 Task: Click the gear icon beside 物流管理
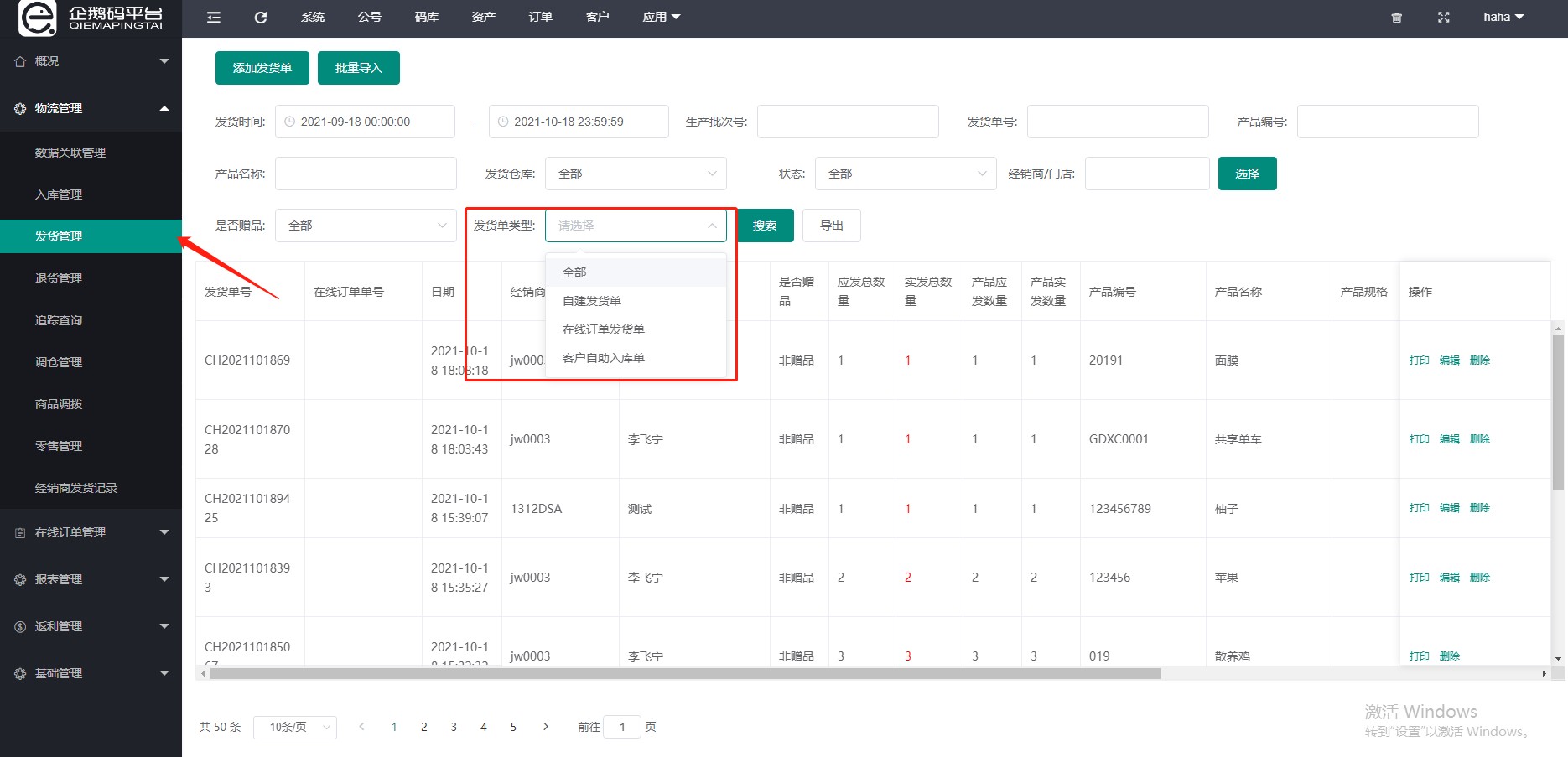coord(20,108)
